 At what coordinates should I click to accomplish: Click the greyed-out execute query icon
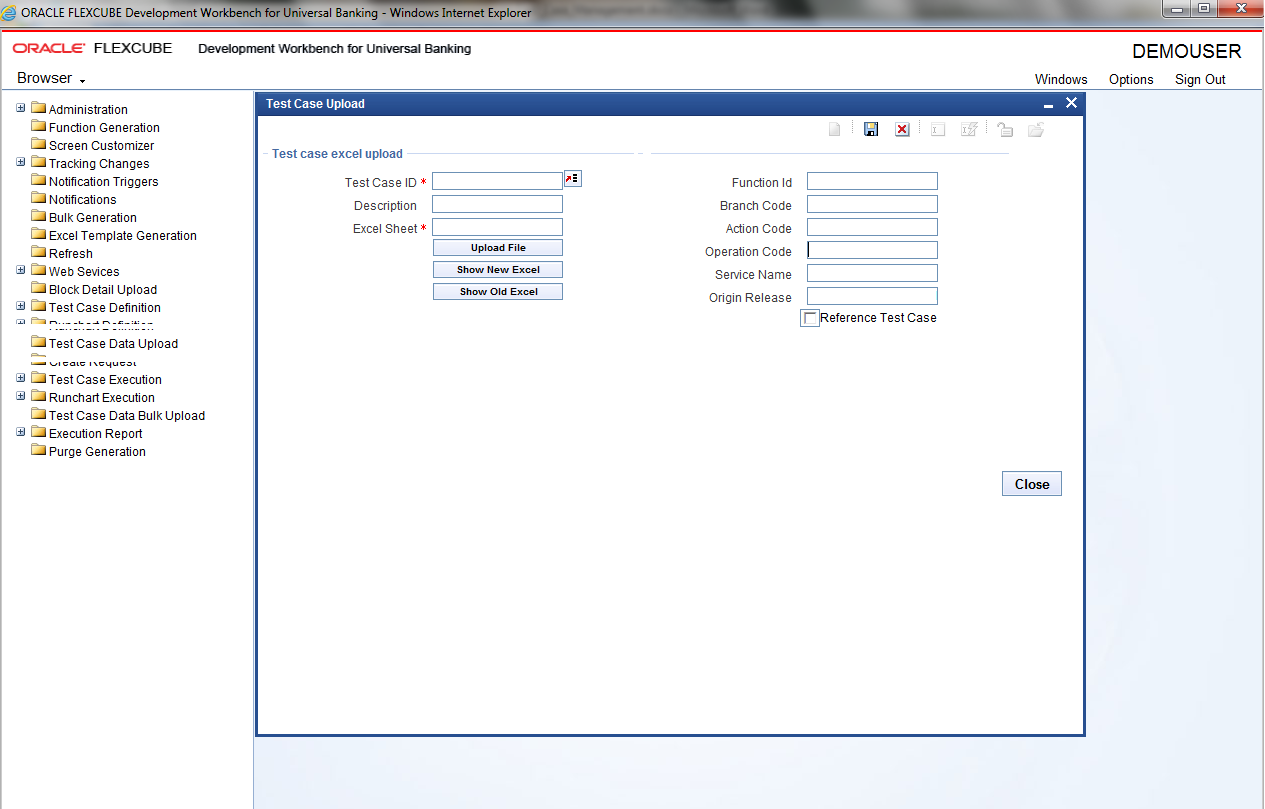pyautogui.click(x=968, y=129)
